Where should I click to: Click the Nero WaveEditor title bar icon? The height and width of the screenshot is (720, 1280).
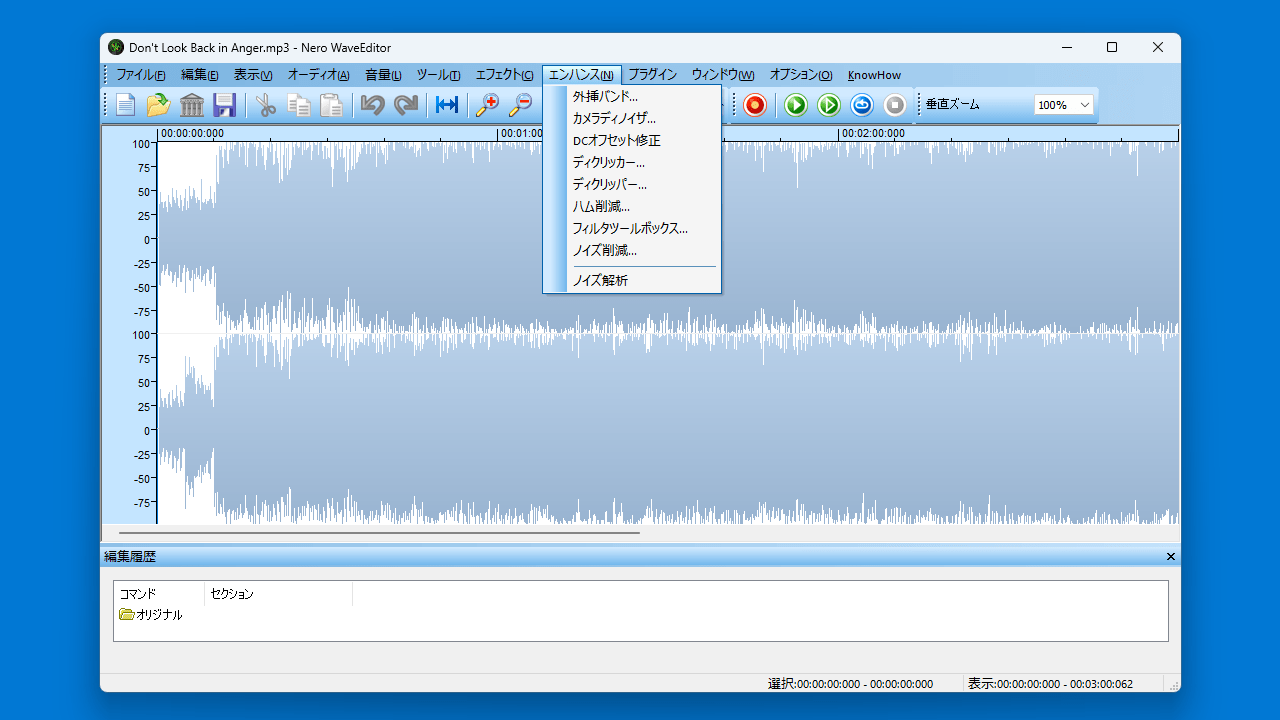click(116, 47)
